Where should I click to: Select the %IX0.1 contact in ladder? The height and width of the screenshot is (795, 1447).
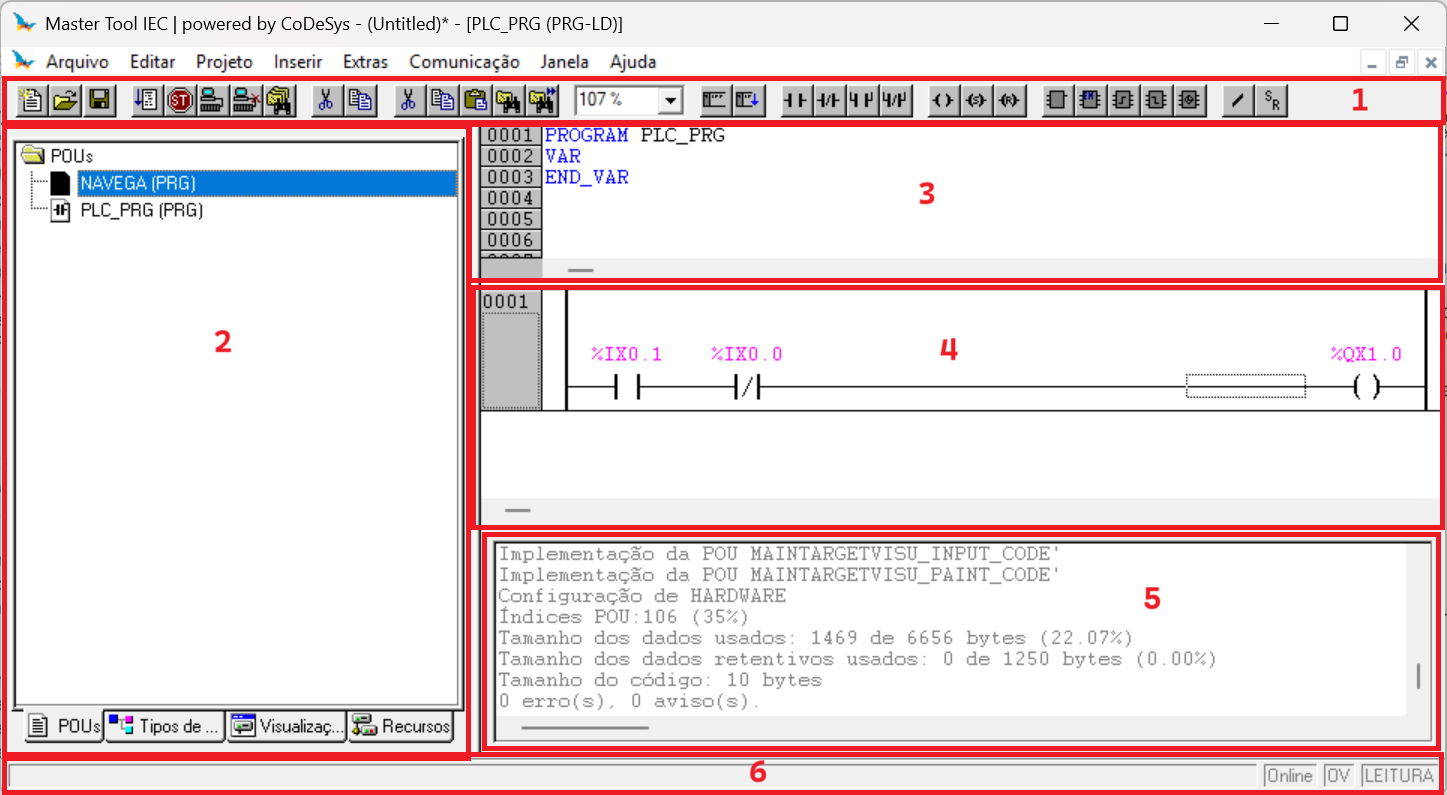click(626, 387)
